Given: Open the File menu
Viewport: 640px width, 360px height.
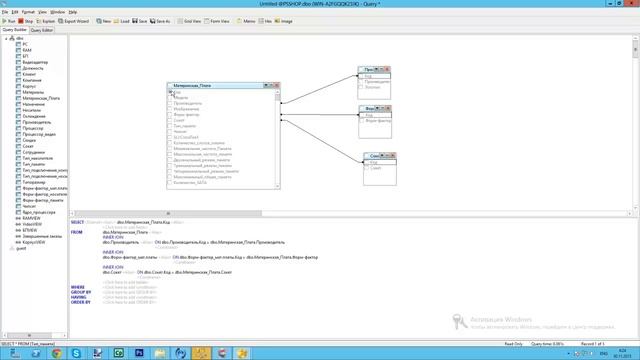Looking at the screenshot, I should (x=5, y=12).
